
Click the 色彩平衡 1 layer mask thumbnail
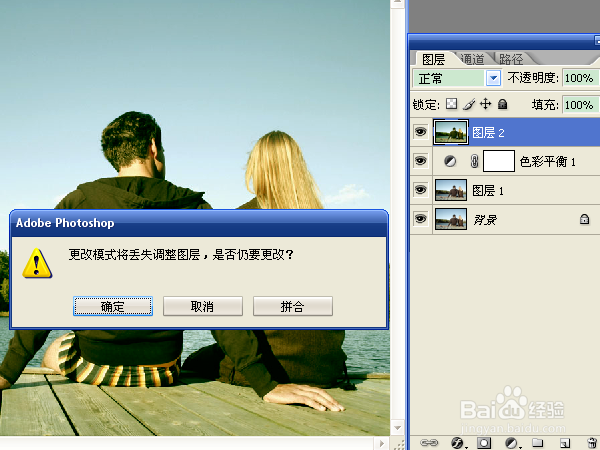[x=499, y=161]
